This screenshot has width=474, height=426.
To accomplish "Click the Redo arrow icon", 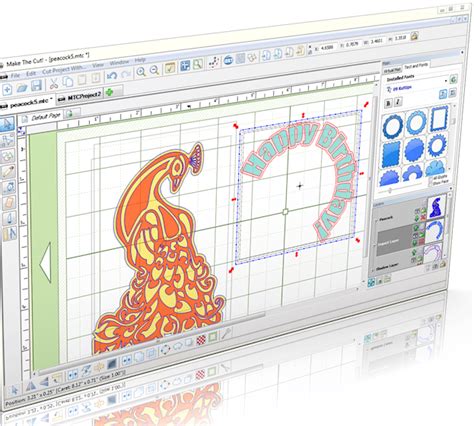I will click(x=126, y=74).
